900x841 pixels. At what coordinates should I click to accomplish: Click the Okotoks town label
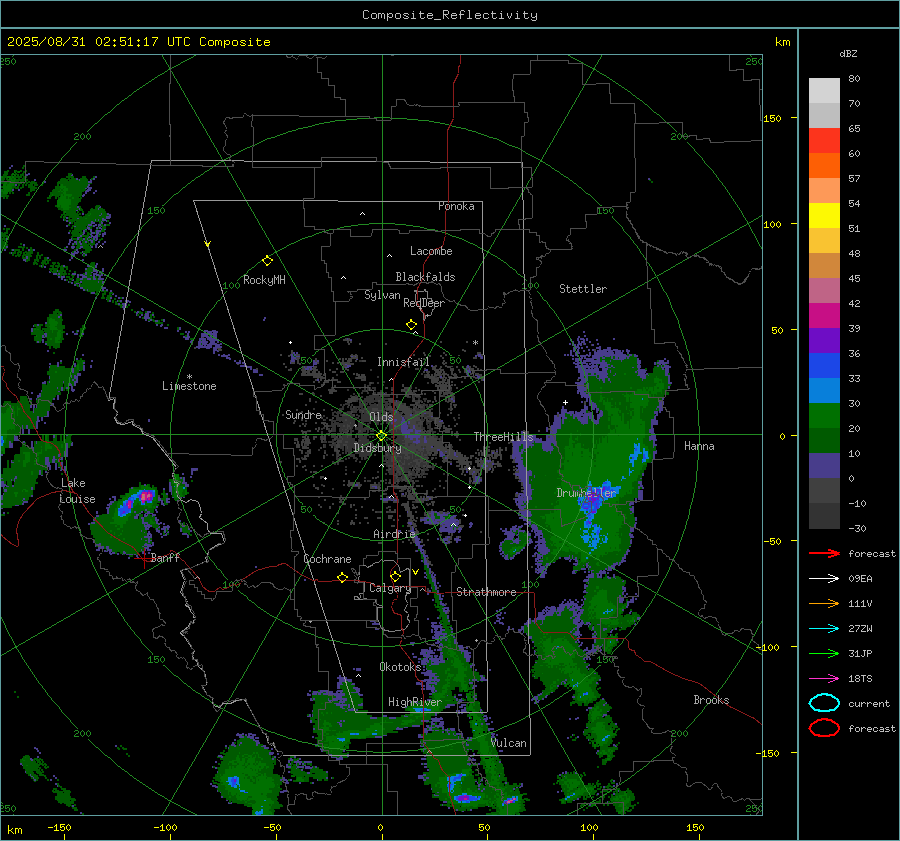400,666
